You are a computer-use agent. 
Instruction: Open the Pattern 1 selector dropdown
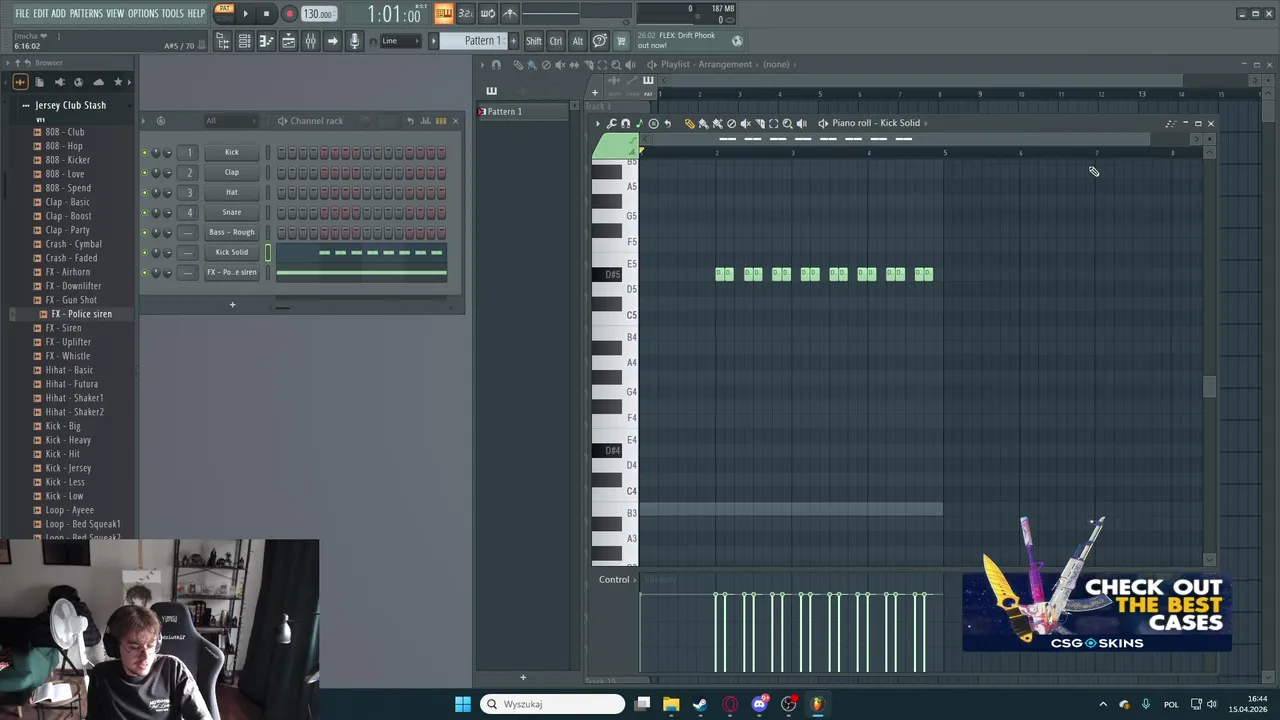click(x=481, y=41)
